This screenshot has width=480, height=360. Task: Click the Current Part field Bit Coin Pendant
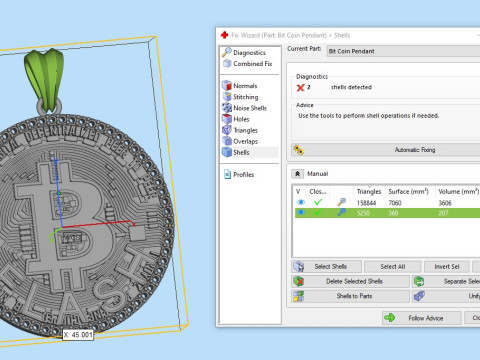(x=403, y=51)
